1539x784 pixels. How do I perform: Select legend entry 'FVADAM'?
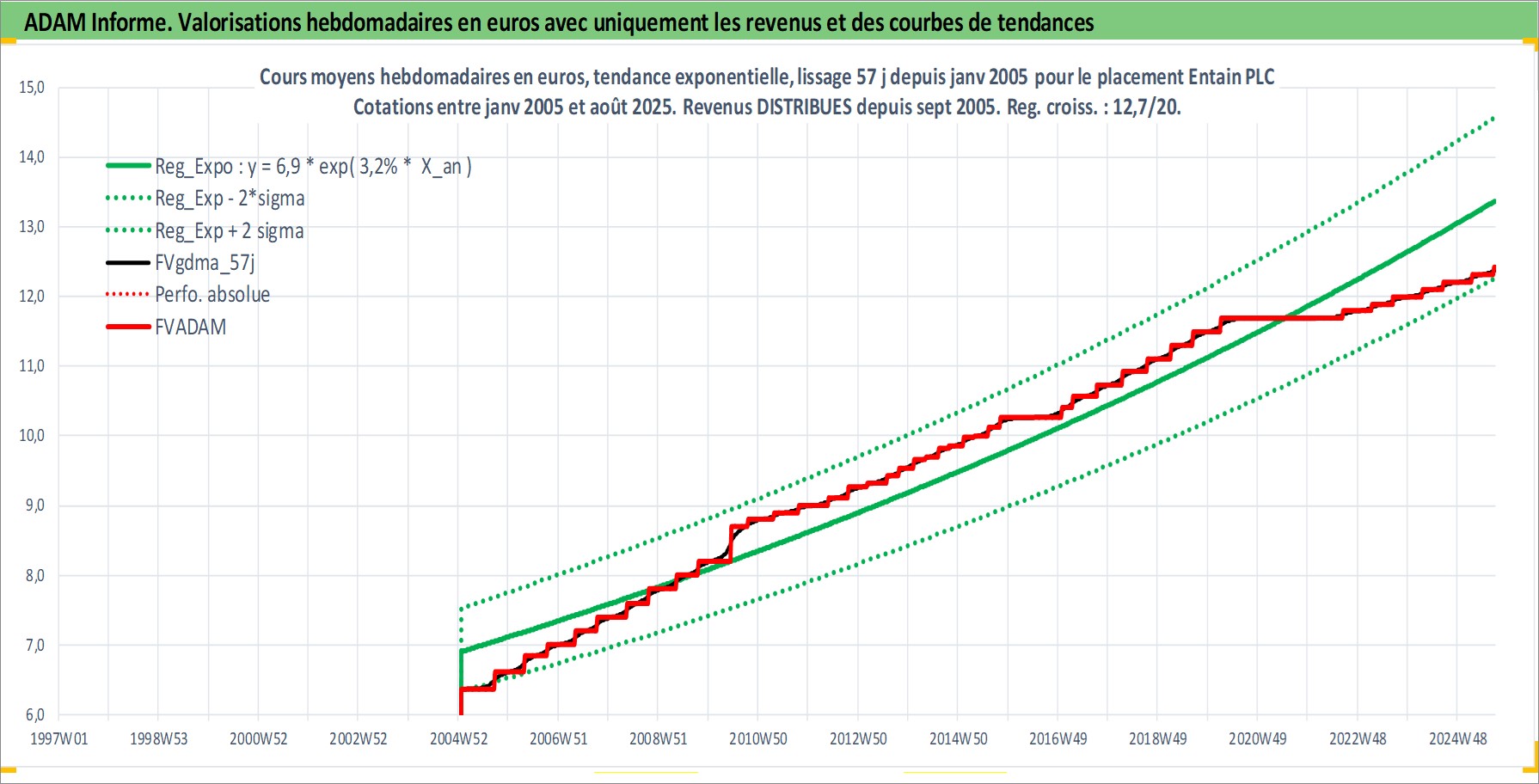click(190, 328)
